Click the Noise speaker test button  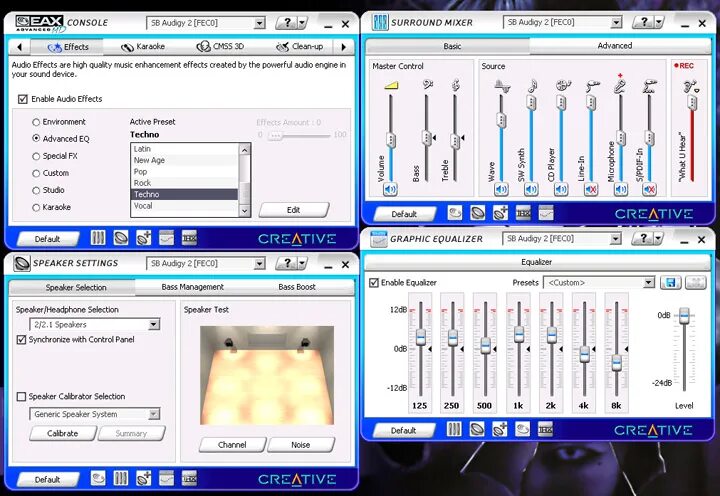(301, 445)
